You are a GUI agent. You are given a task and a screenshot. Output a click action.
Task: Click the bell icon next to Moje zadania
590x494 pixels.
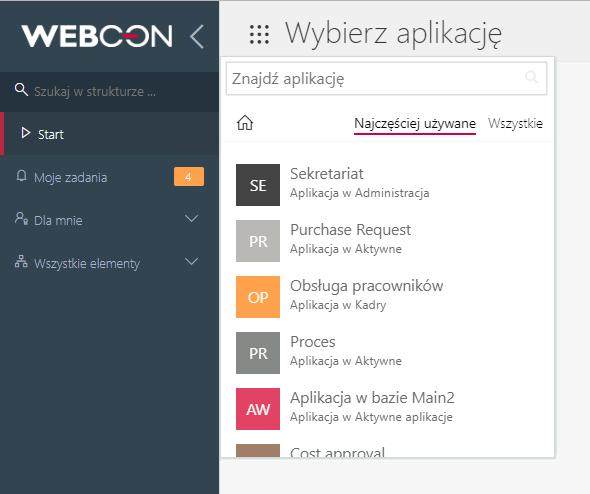pyautogui.click(x=21, y=176)
